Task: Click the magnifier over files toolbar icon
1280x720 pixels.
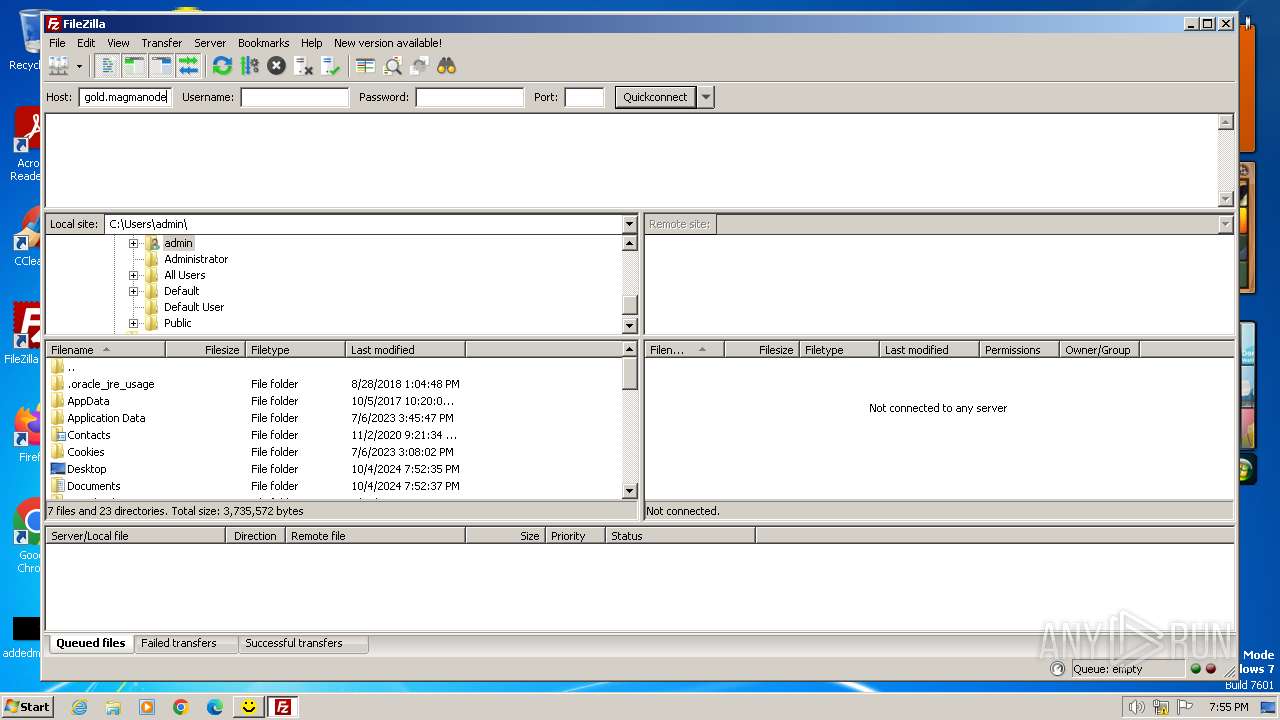Action: [x=392, y=66]
